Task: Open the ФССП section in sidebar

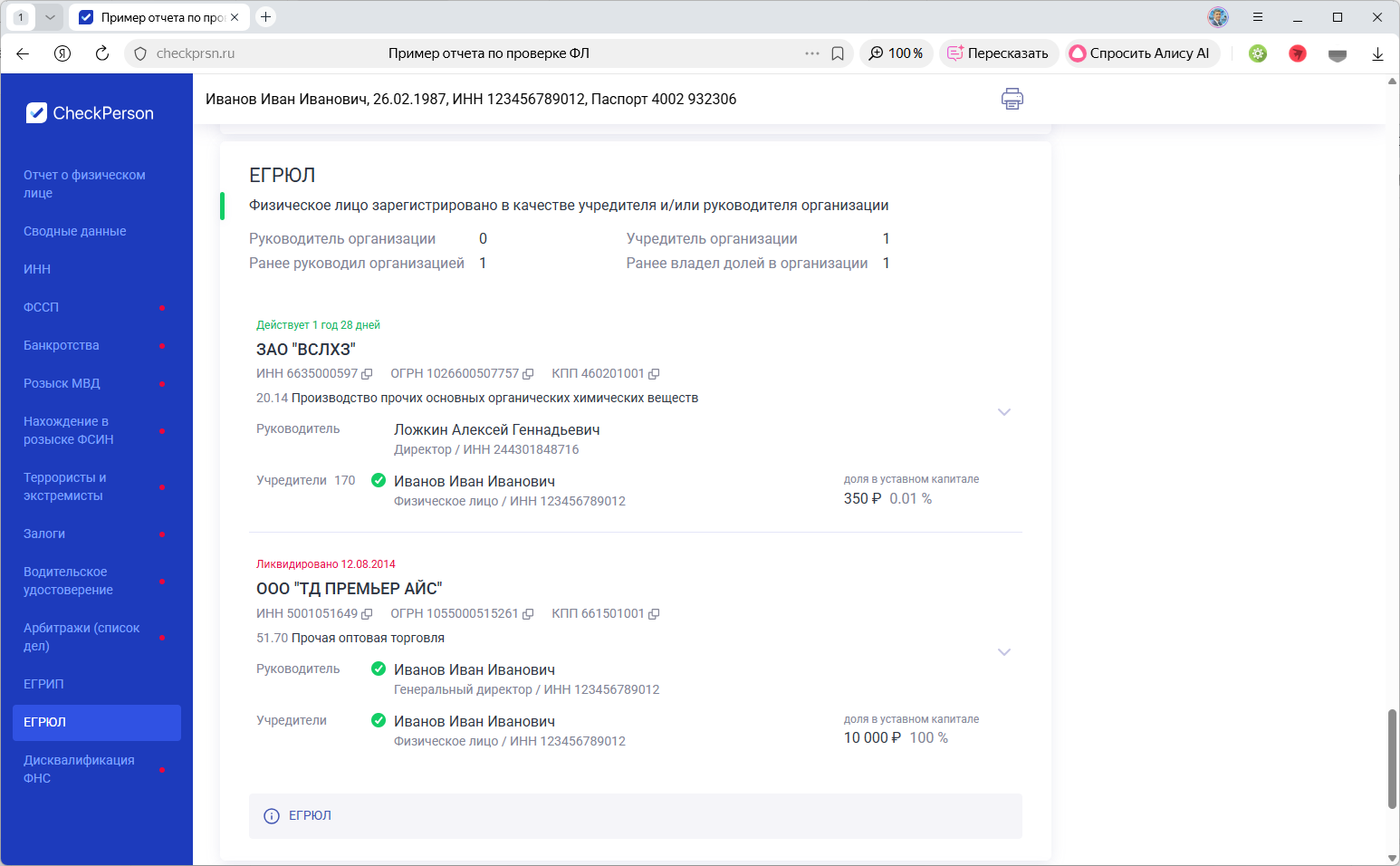Action: coord(42,307)
